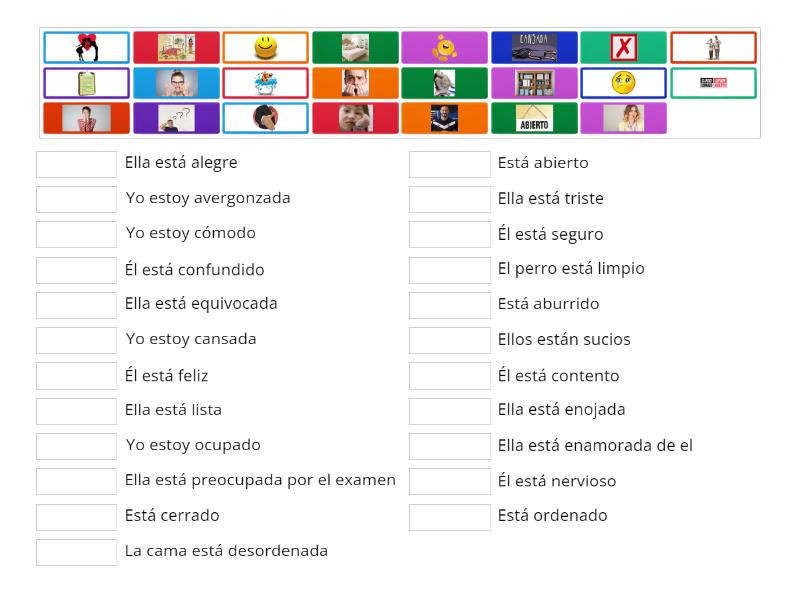Screen dimensions: 800x600
Task: Select the CANSADA dark blue tile
Action: (x=534, y=47)
